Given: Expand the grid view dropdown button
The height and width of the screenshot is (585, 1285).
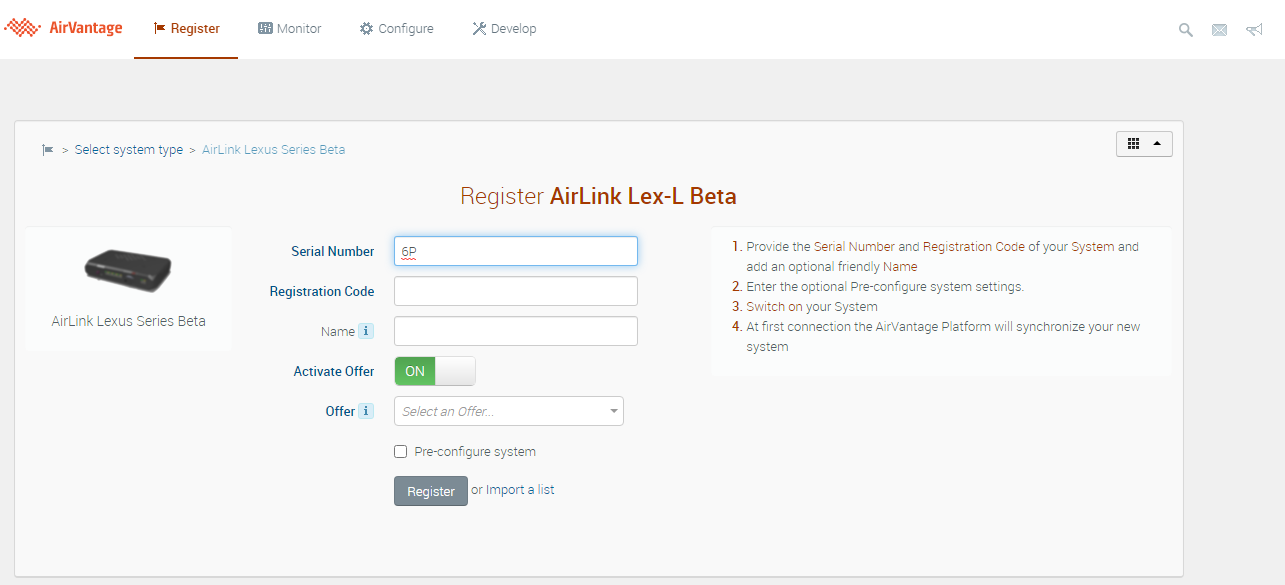Looking at the screenshot, I should (1144, 144).
